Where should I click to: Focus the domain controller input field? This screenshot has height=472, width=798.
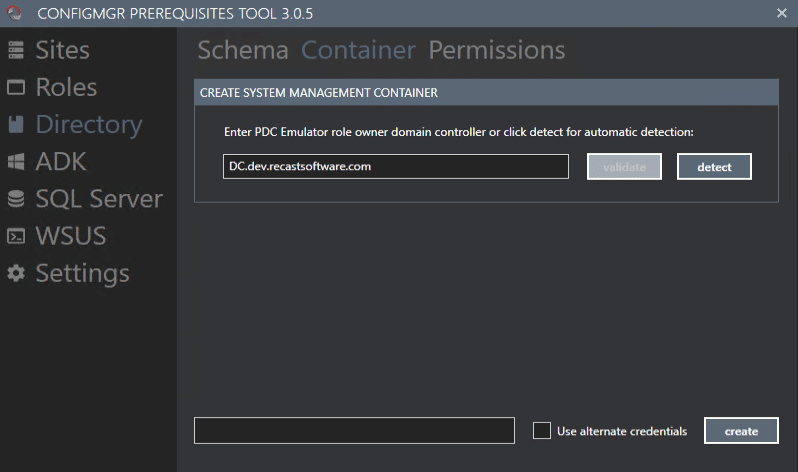coord(395,167)
